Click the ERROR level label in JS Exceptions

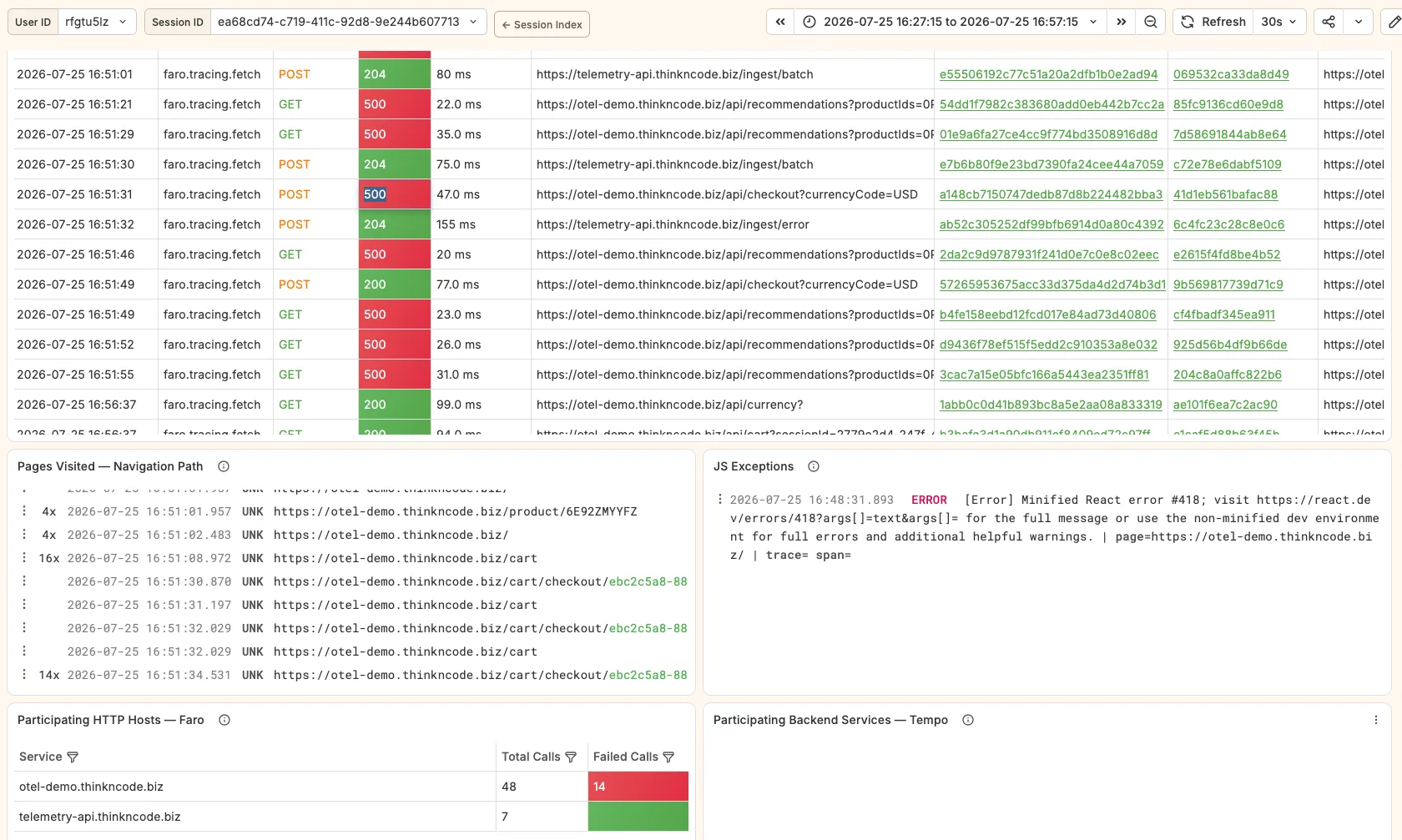[x=929, y=500]
